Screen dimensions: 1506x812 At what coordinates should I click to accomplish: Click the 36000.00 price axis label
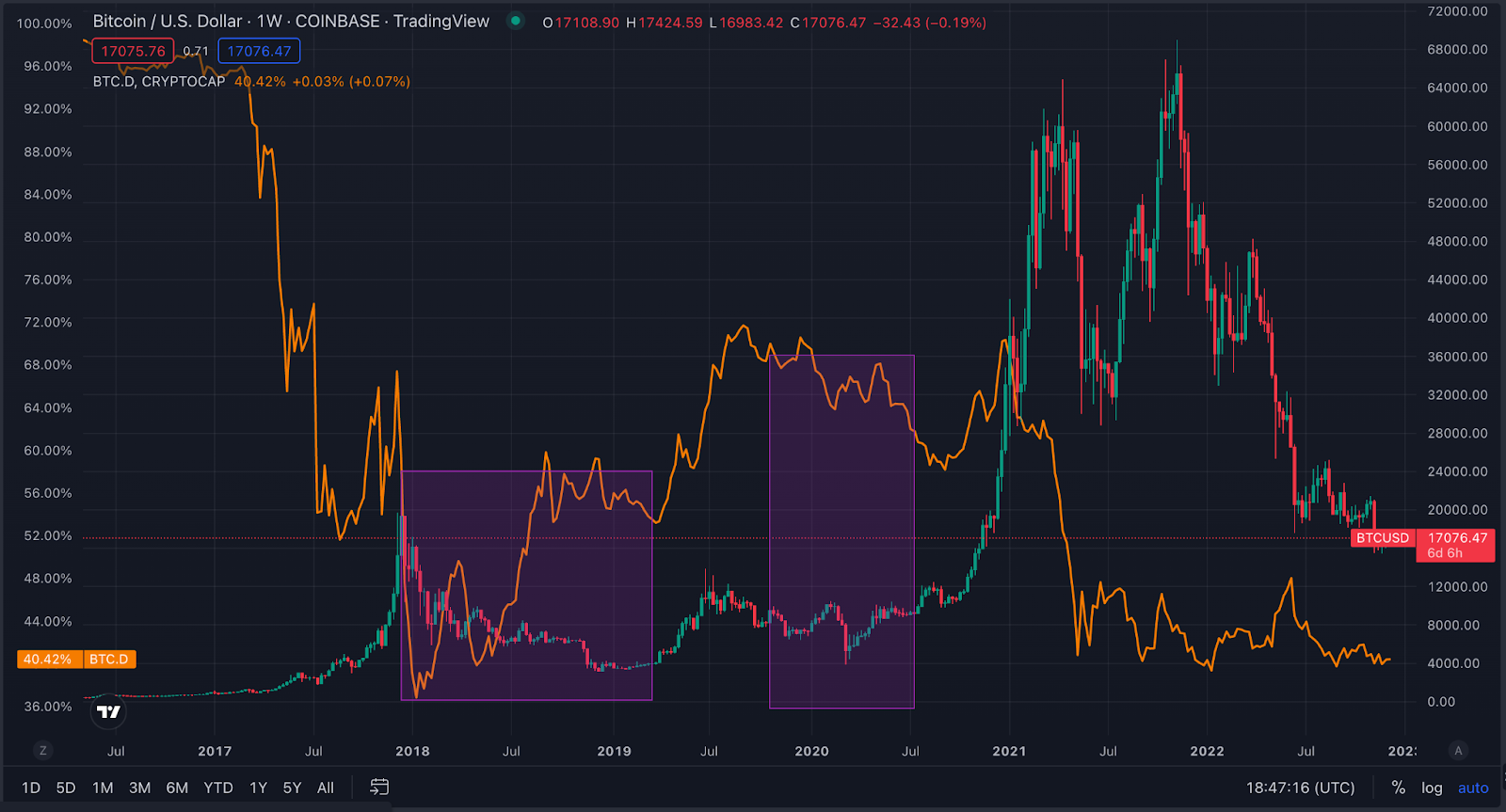(1457, 357)
